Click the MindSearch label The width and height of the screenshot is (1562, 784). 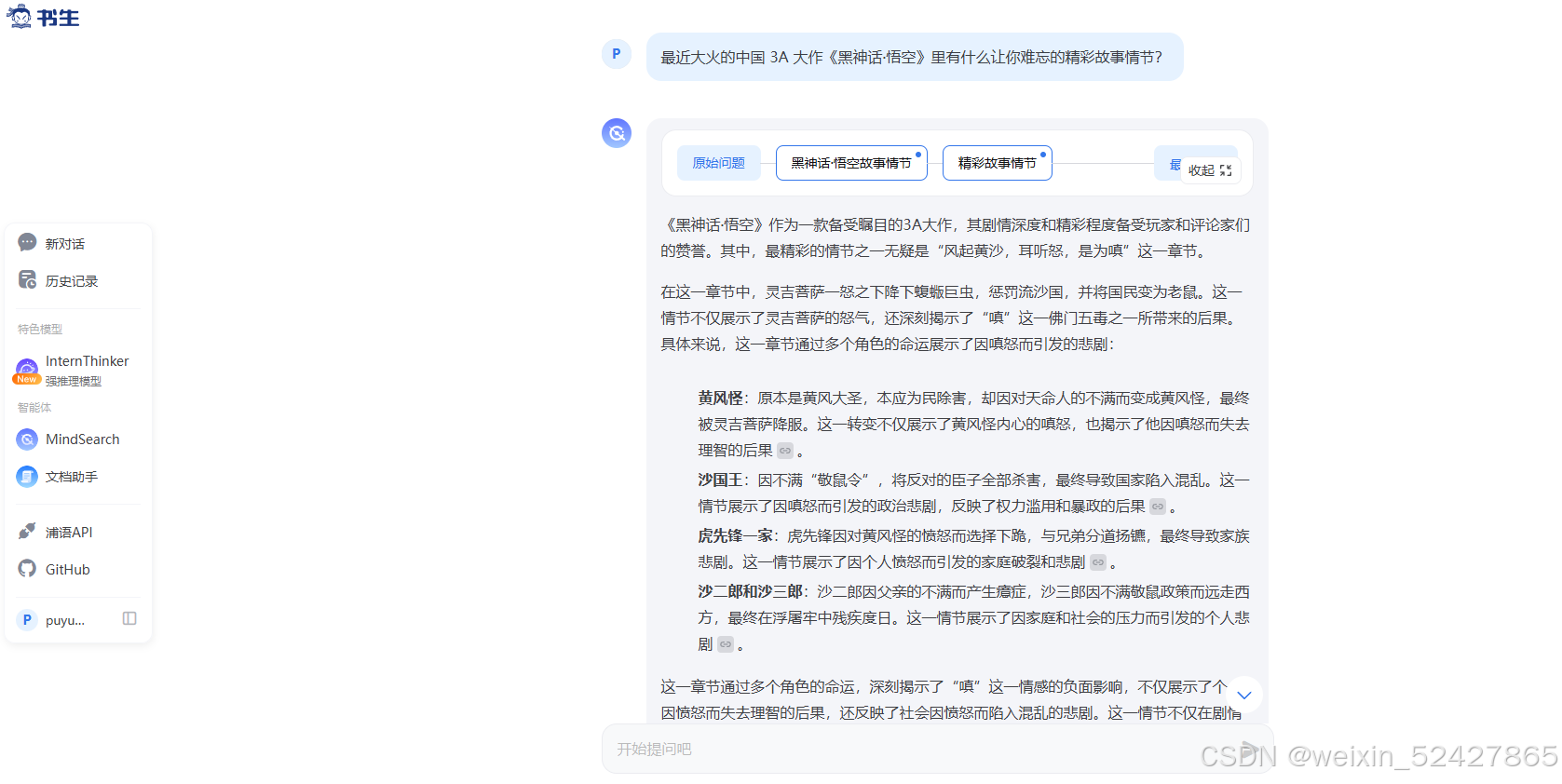coord(83,439)
